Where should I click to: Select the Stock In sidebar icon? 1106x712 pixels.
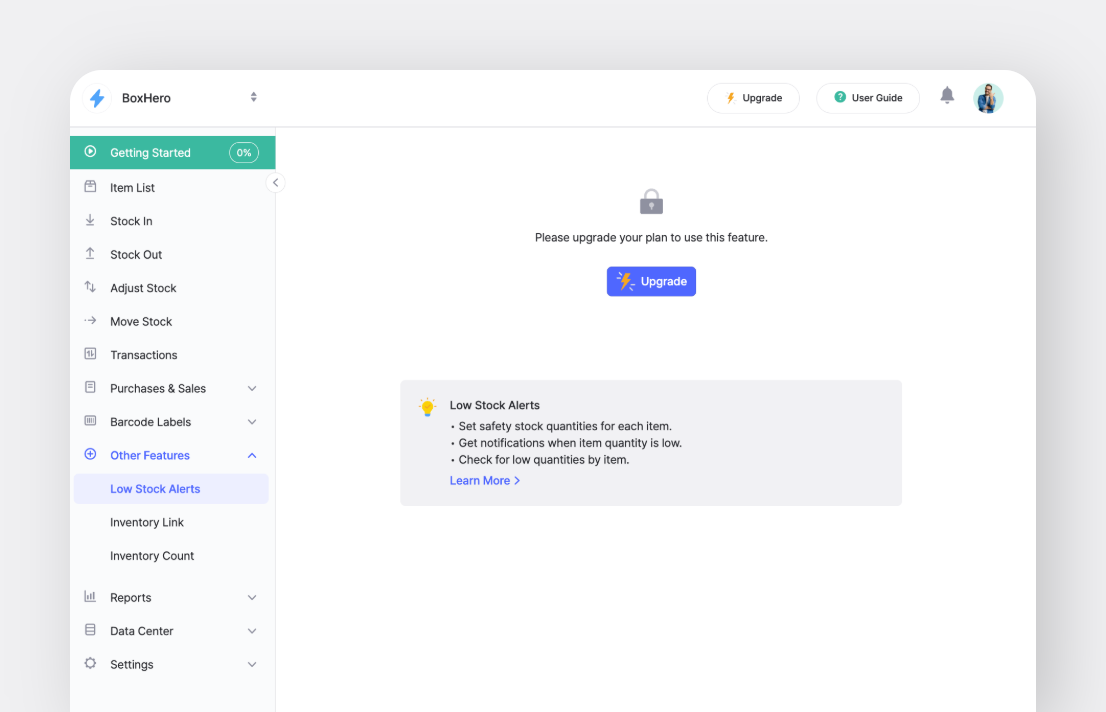[91, 220]
